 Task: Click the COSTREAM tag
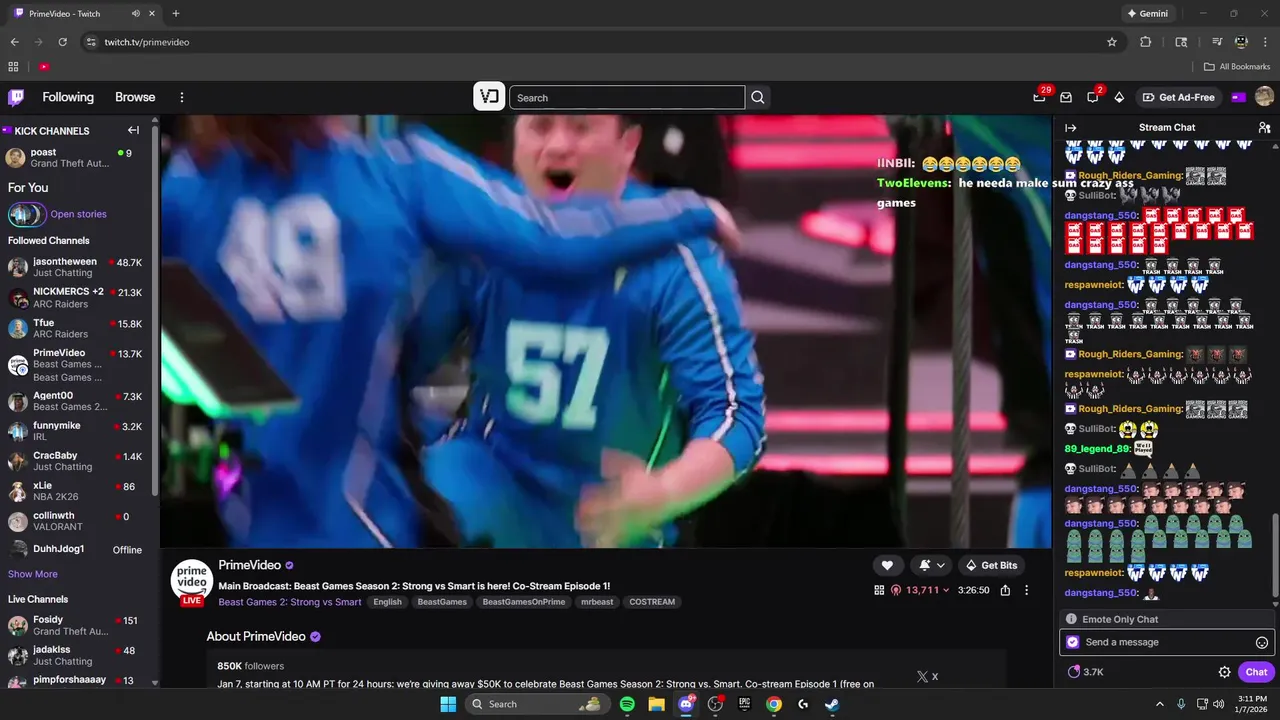(652, 602)
